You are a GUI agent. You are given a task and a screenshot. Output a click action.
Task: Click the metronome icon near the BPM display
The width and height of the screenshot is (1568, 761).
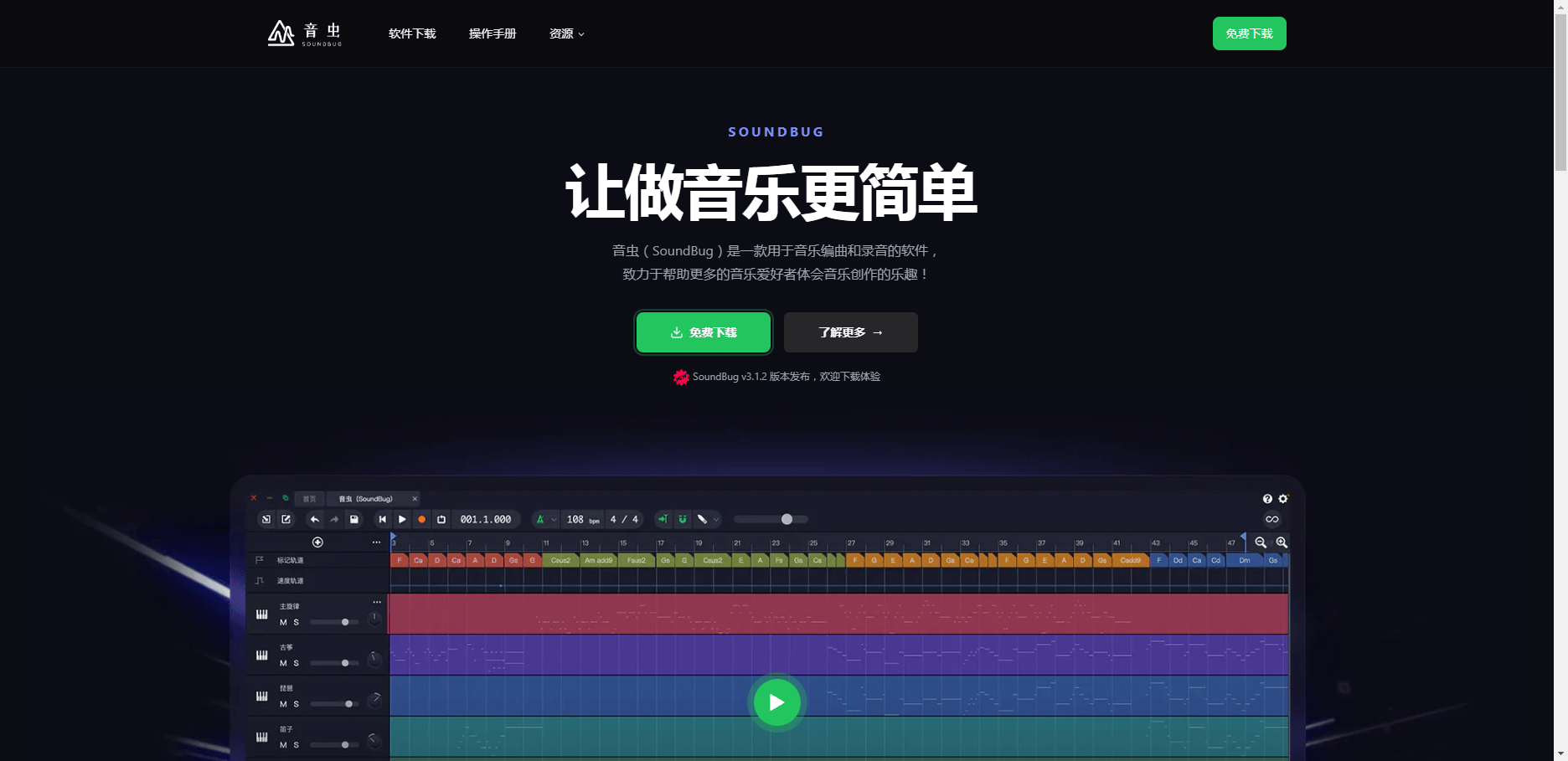pos(540,519)
